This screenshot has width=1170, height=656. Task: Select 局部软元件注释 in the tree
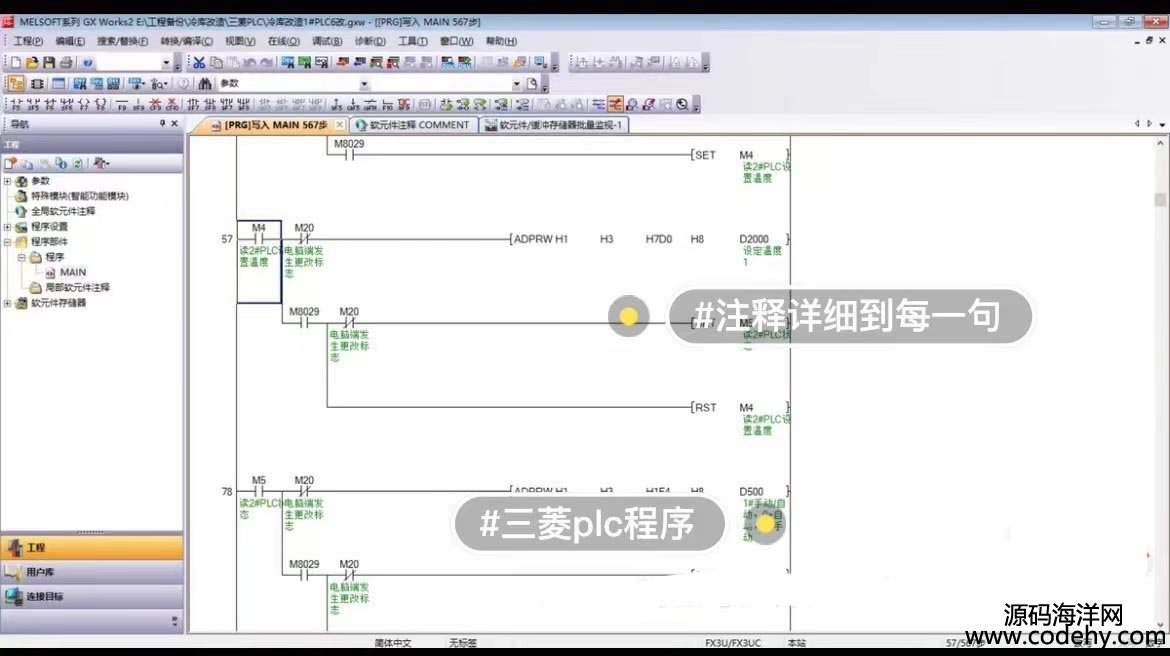point(77,287)
